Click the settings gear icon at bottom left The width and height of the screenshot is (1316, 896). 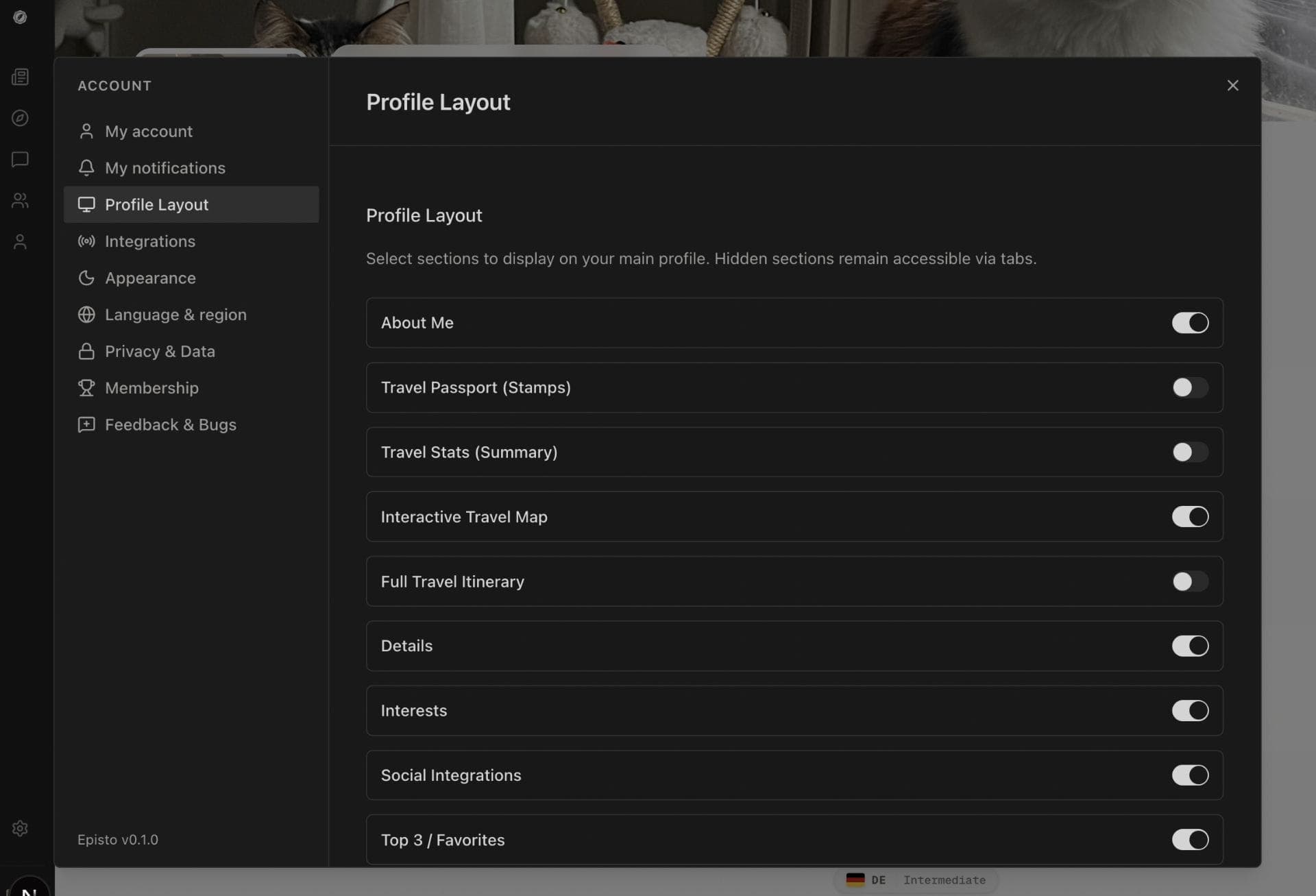tap(20, 828)
